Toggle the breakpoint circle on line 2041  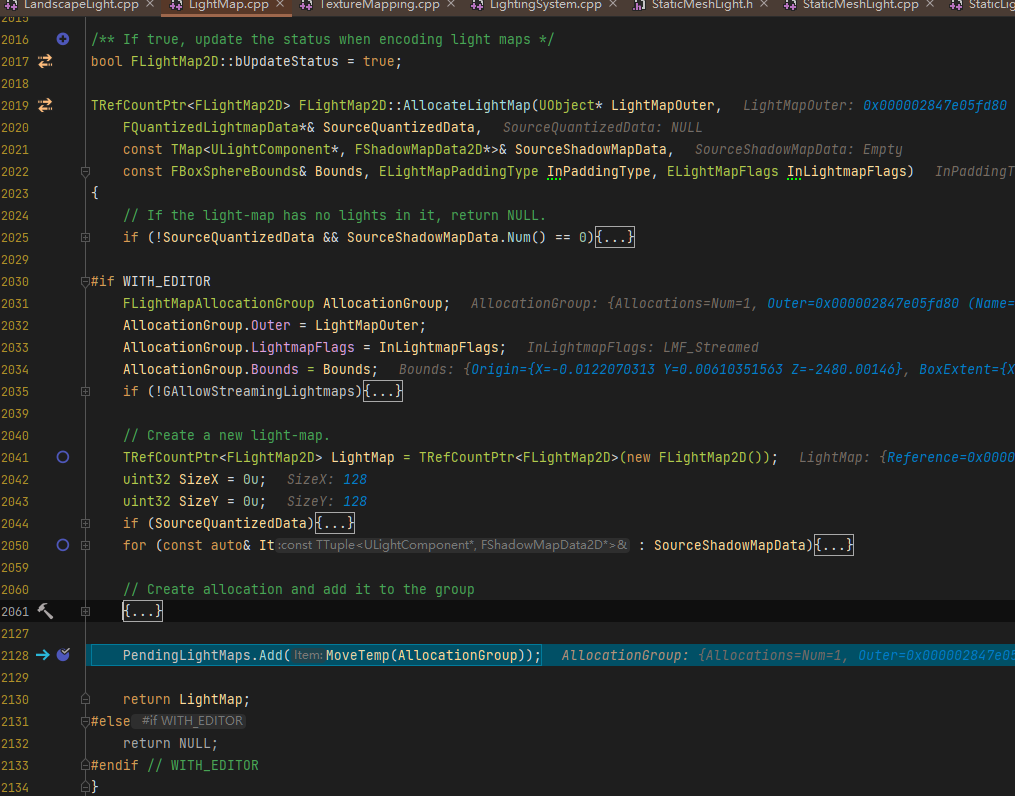pos(63,457)
